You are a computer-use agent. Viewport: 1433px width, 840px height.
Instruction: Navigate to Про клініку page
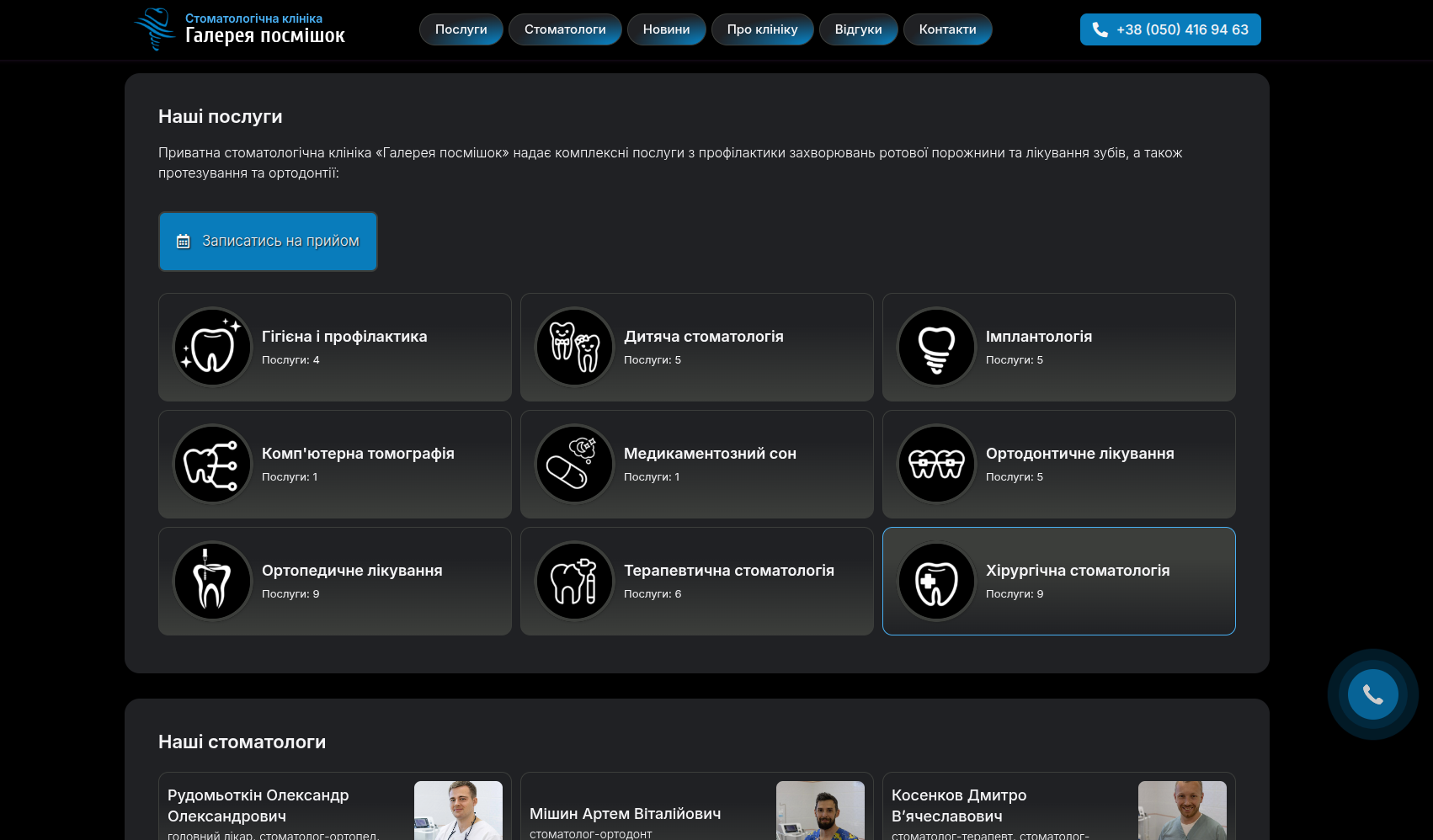click(x=762, y=29)
